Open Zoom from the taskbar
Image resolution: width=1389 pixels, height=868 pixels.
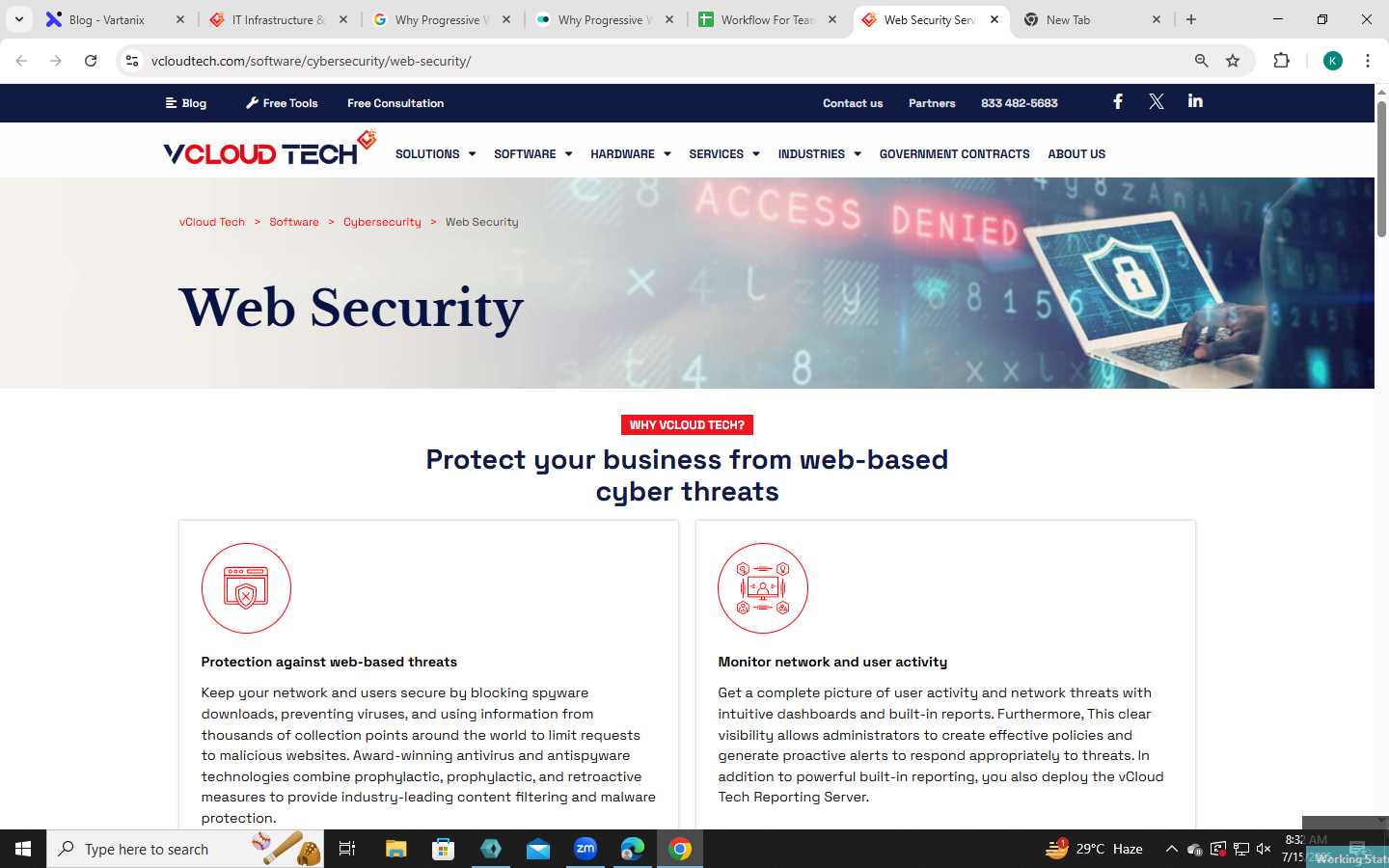click(586, 849)
